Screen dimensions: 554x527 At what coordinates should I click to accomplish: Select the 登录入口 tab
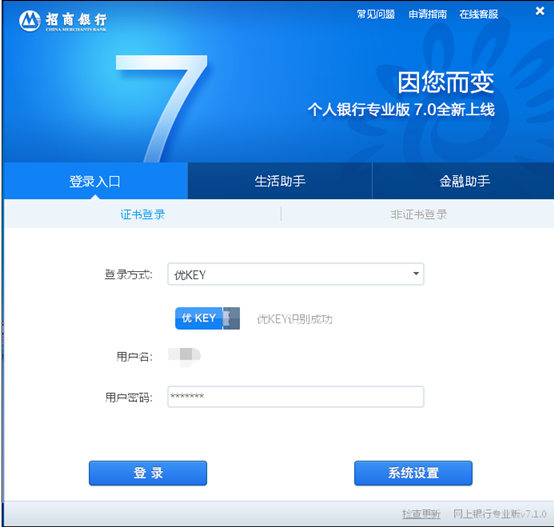point(95,181)
